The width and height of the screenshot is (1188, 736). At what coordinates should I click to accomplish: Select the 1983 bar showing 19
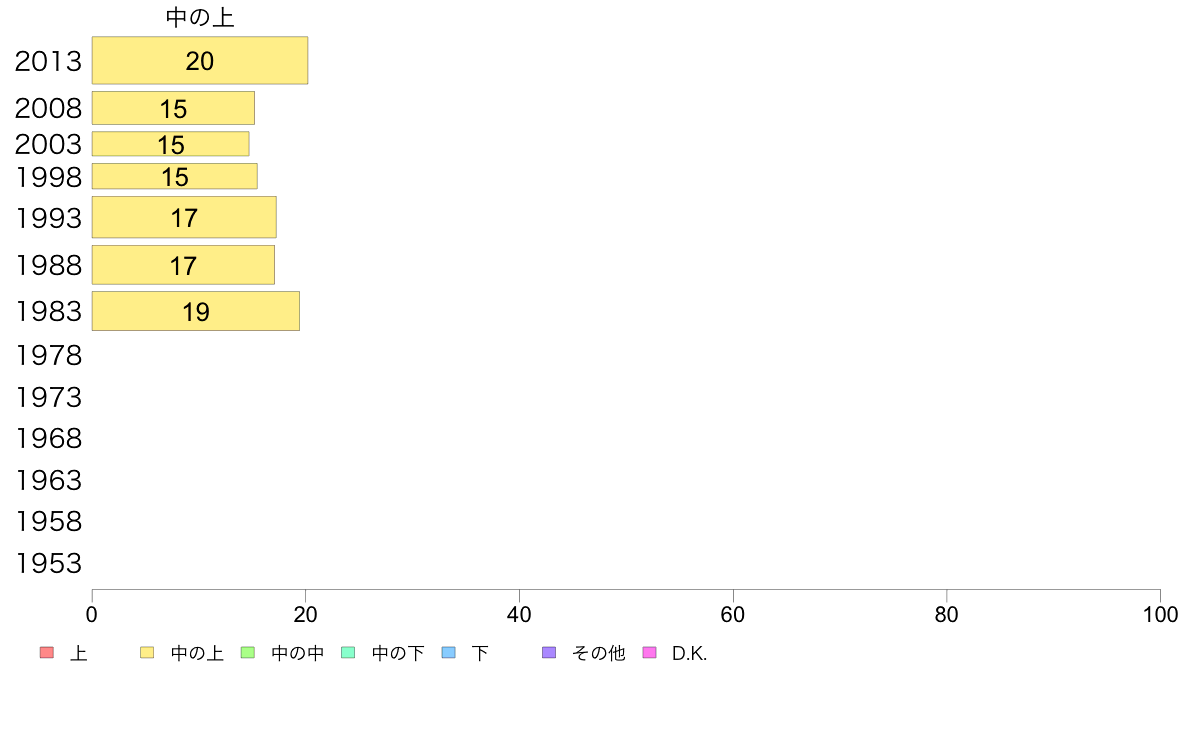pyautogui.click(x=196, y=312)
